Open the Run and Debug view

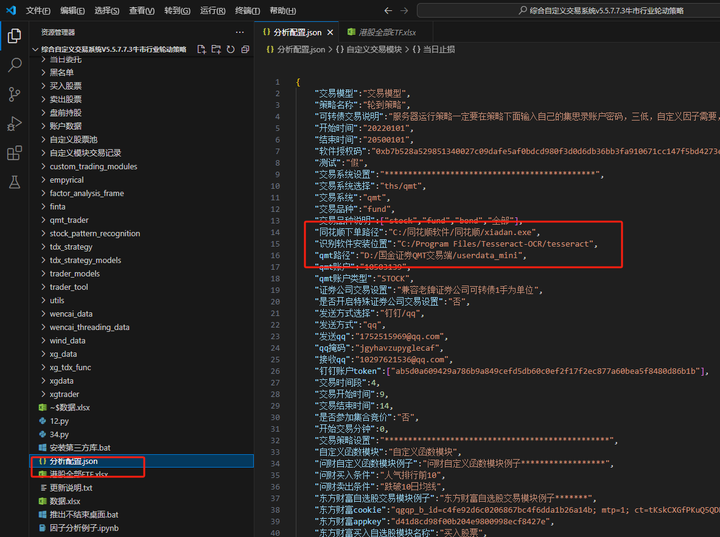click(x=14, y=124)
